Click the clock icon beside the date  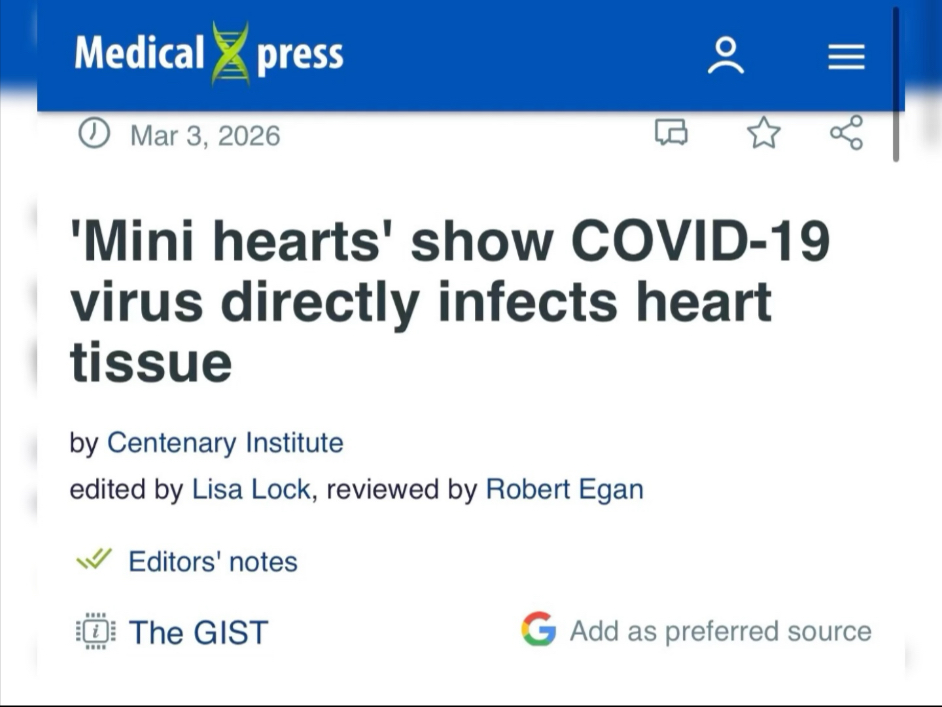[x=94, y=133]
